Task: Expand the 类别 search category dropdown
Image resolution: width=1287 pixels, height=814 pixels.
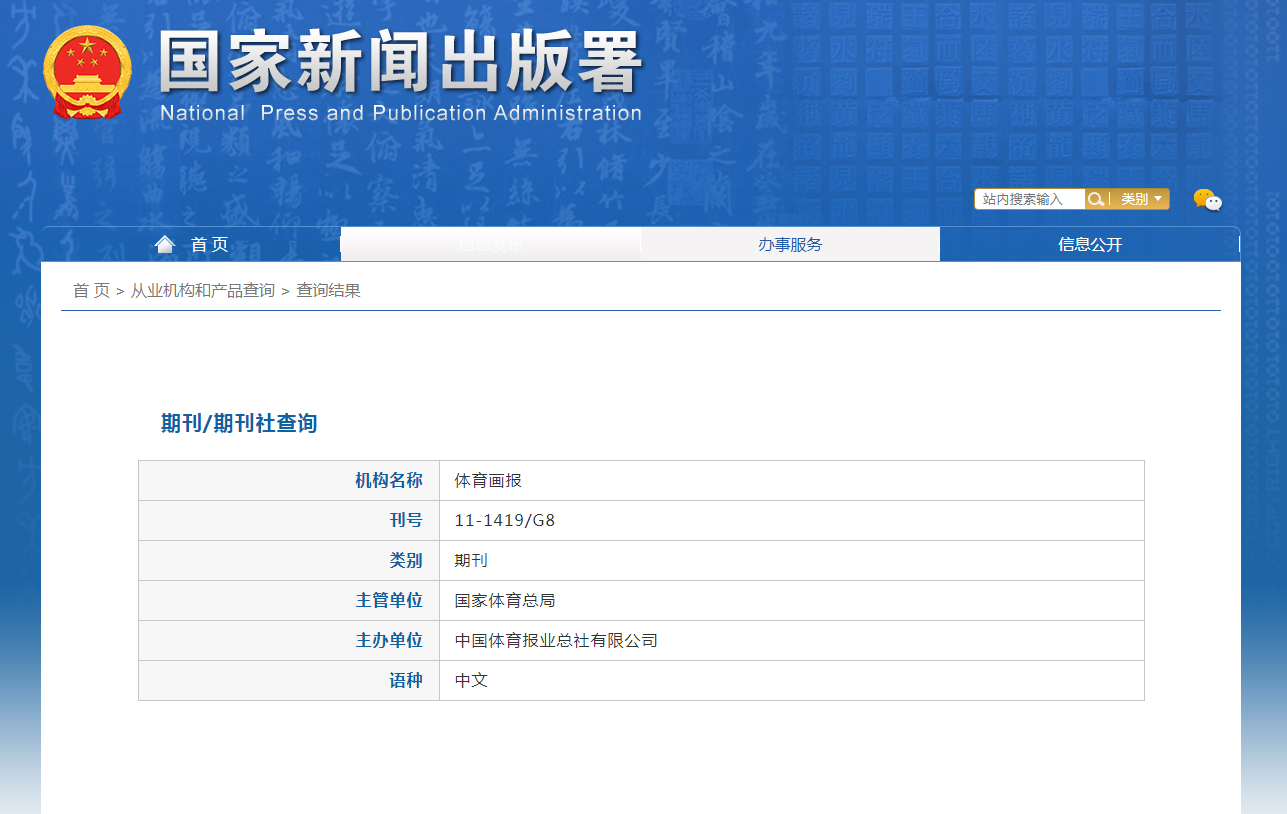Action: [1141, 199]
